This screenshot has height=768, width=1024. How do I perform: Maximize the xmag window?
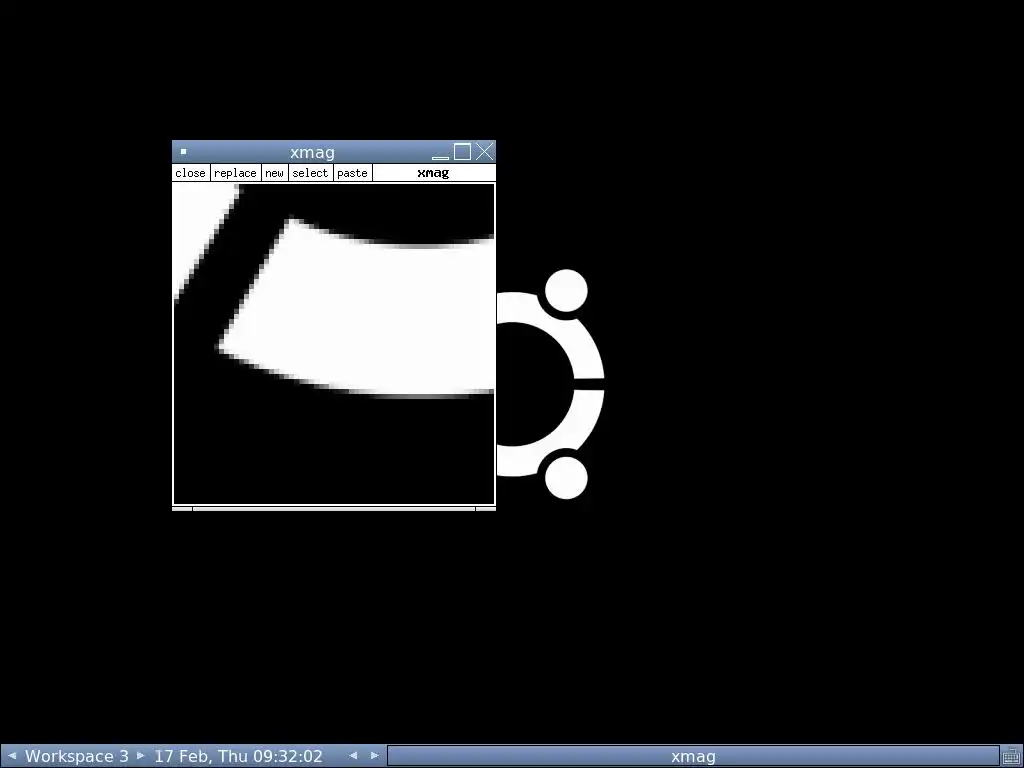pyautogui.click(x=462, y=152)
